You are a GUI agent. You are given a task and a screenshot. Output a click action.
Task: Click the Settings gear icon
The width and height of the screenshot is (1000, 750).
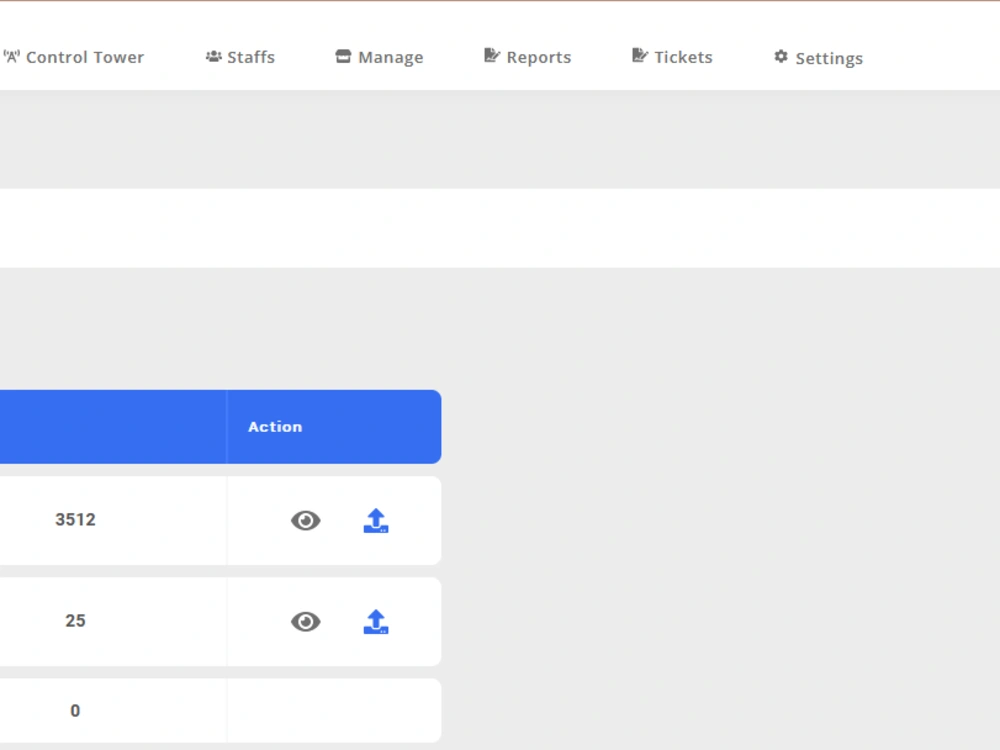tap(781, 57)
